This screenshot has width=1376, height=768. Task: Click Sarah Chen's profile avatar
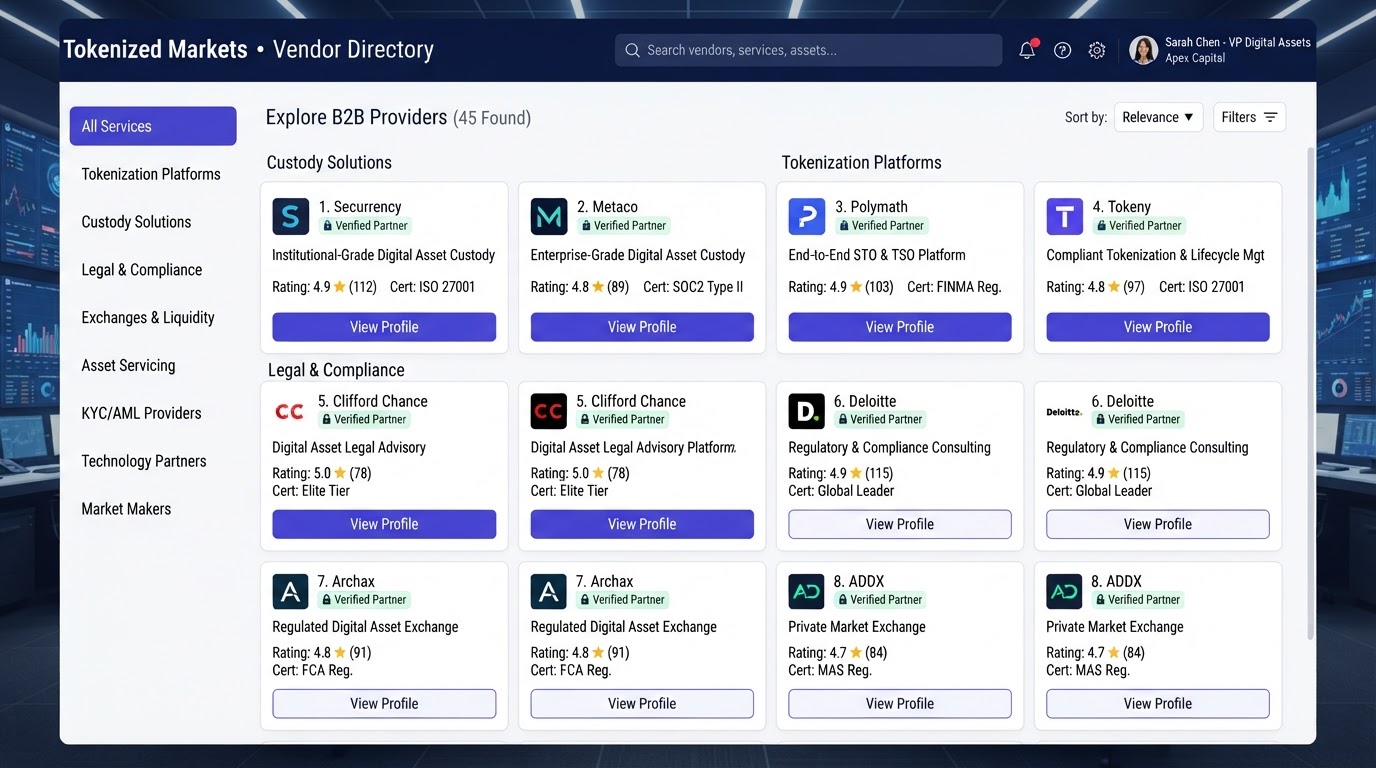tap(1143, 50)
